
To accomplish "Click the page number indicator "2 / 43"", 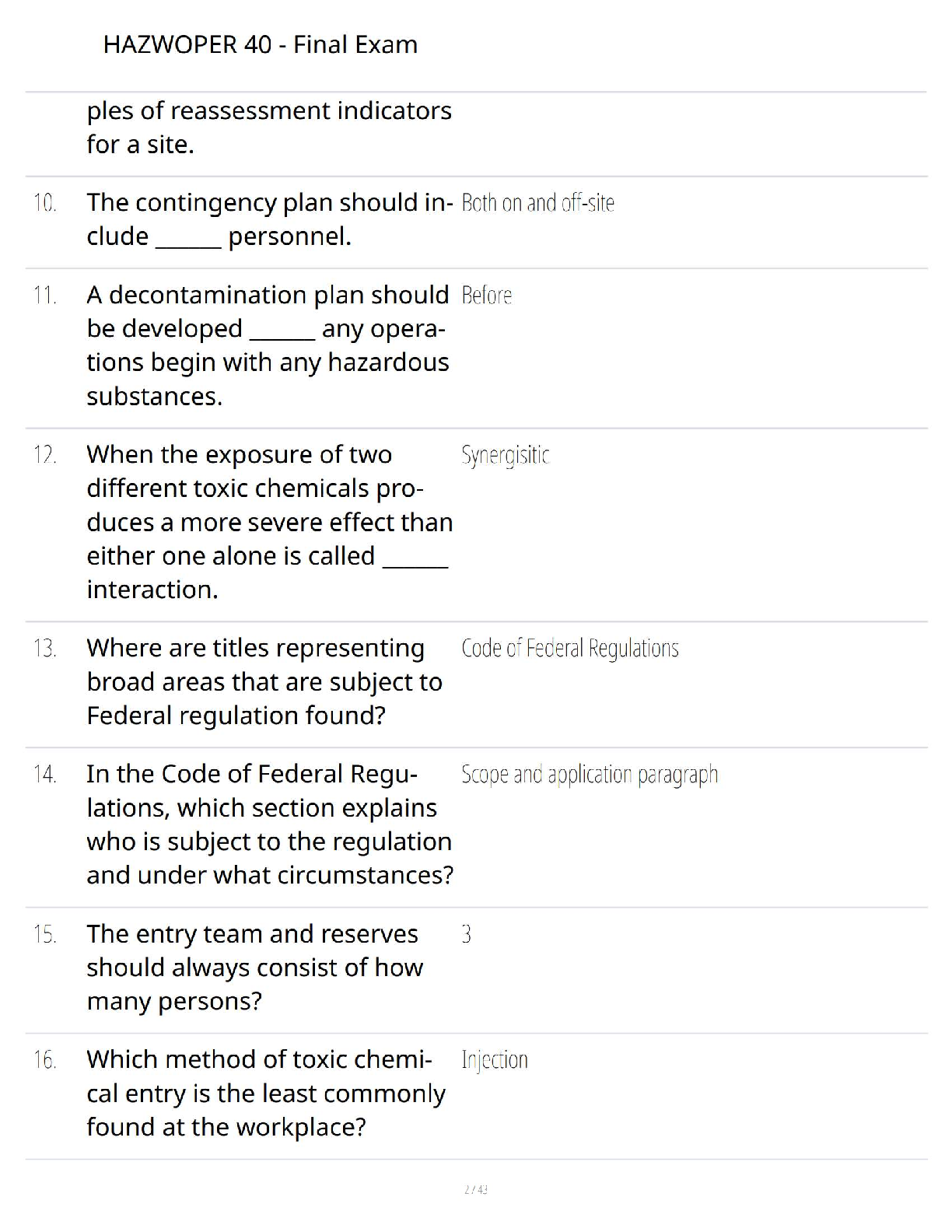I will pos(475,1189).
